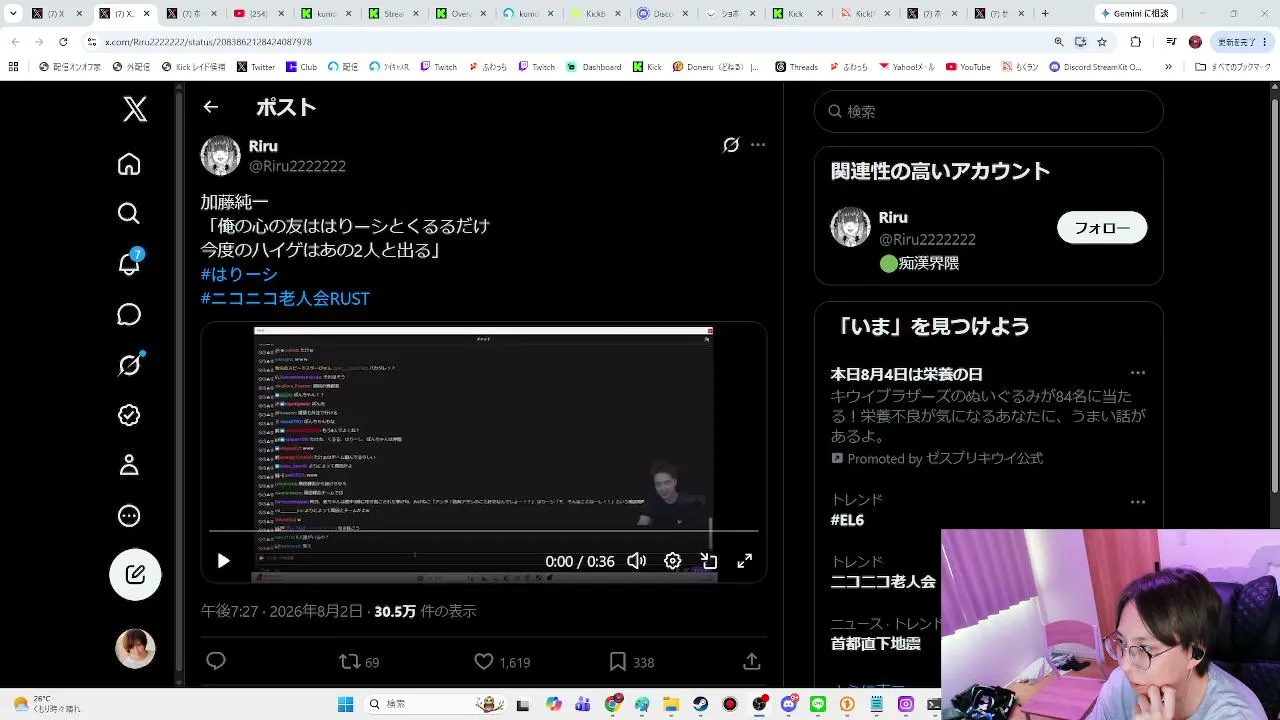The height and width of the screenshot is (720, 1280).
Task: Open Notifications bell with 7 badge
Action: click(130, 263)
